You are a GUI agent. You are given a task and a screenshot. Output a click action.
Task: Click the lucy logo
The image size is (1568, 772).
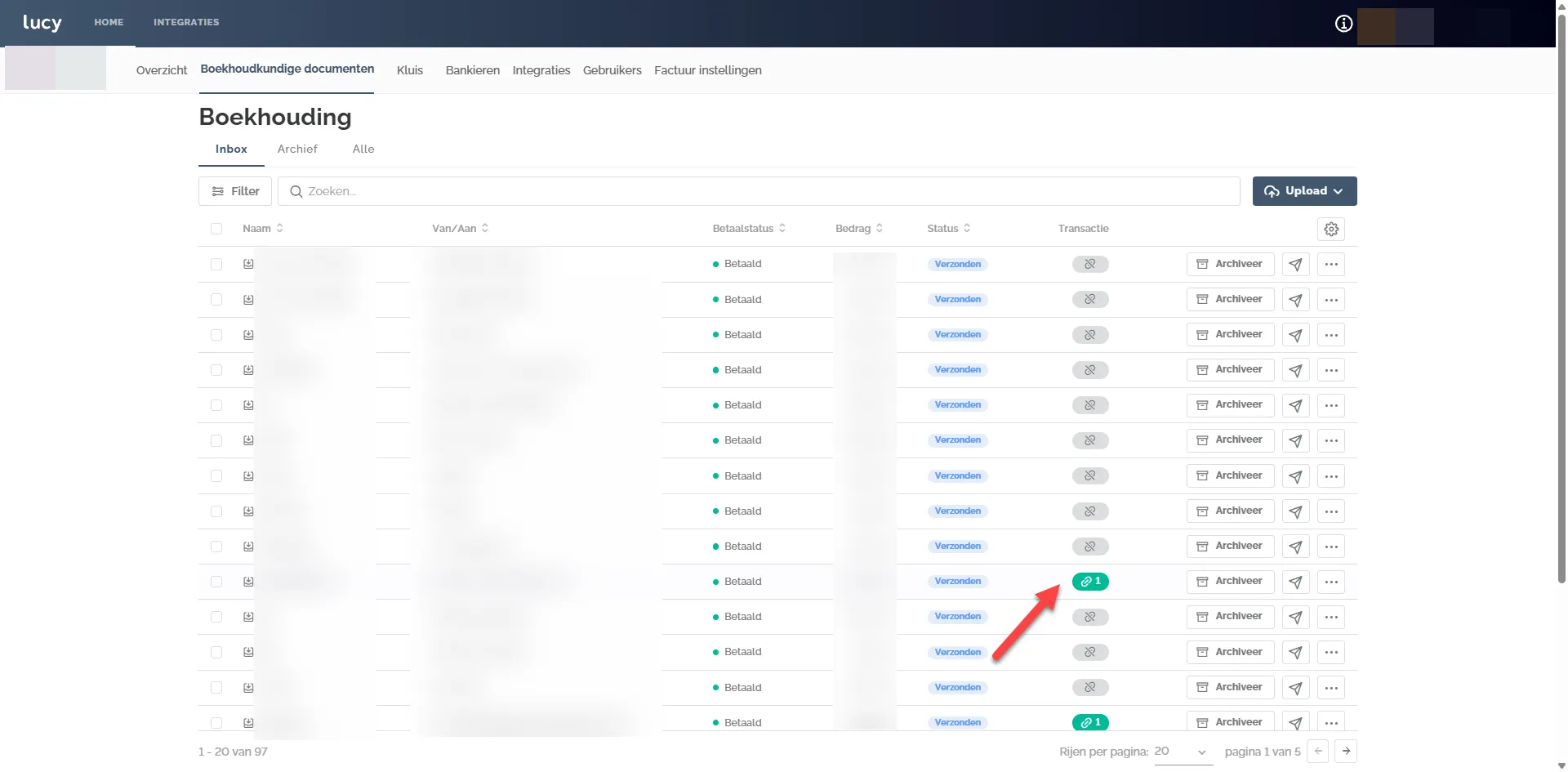coord(42,23)
